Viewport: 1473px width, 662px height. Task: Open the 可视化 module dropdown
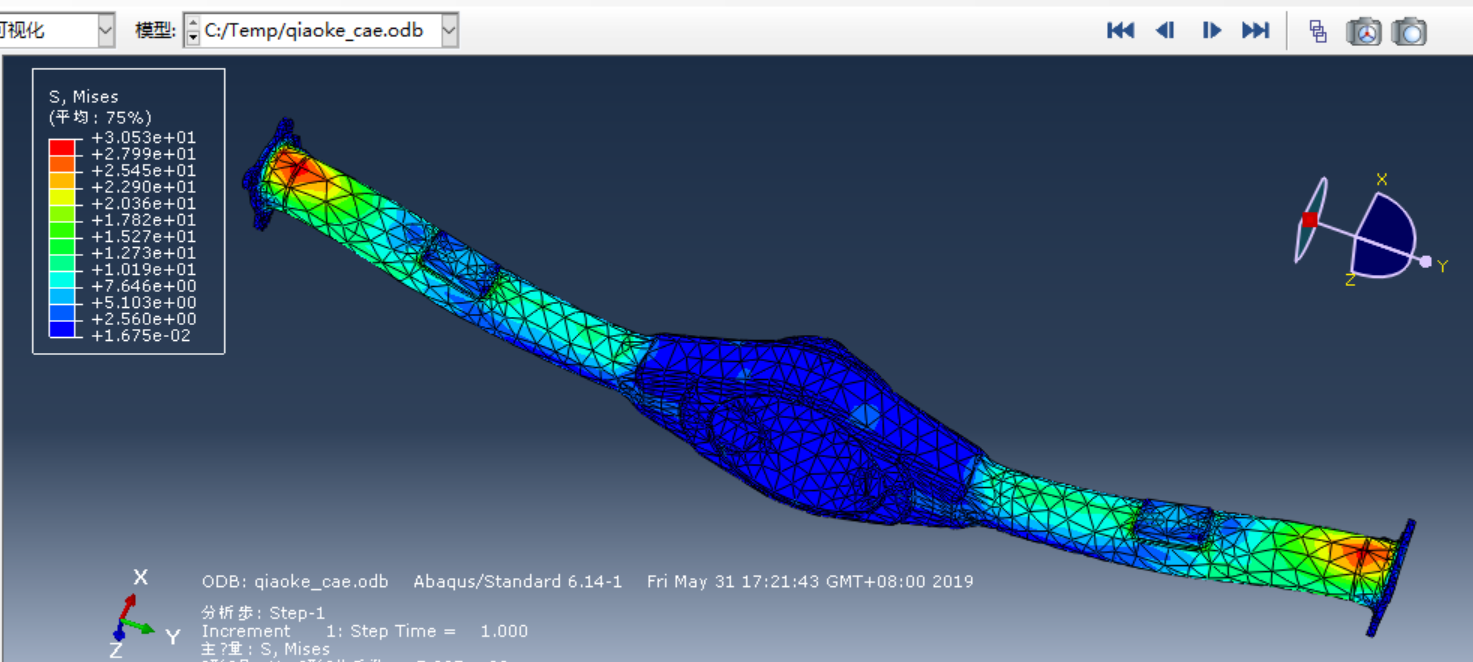point(106,31)
